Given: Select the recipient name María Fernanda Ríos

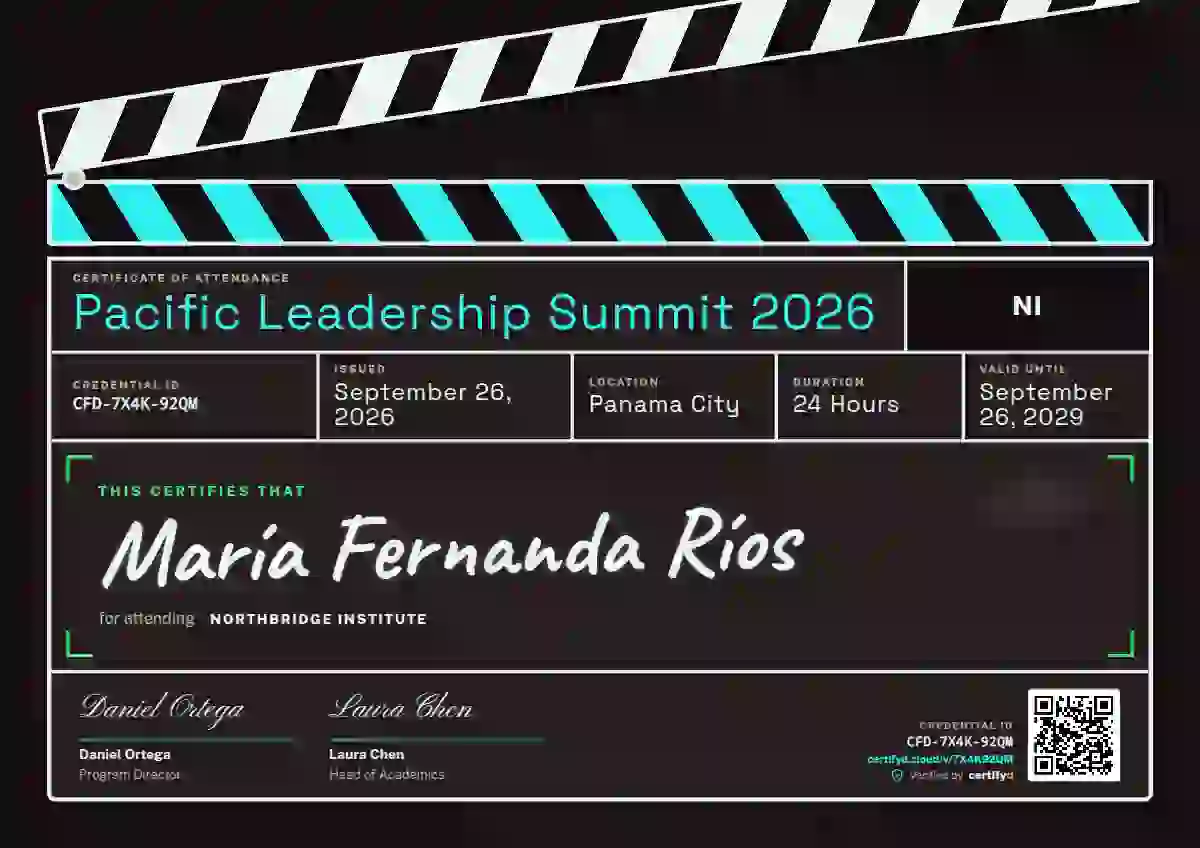Looking at the screenshot, I should 452,548.
